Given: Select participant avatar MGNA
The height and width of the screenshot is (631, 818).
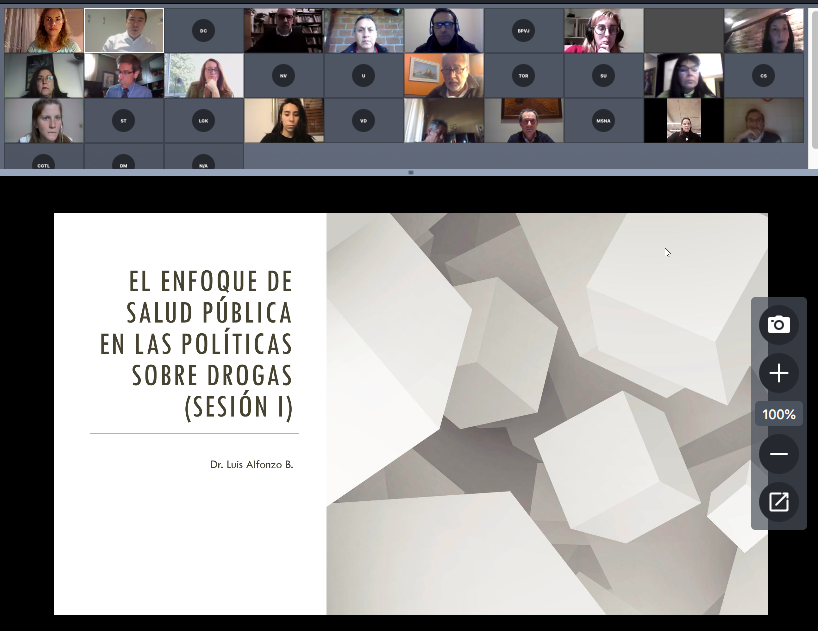Looking at the screenshot, I should click(x=603, y=121).
